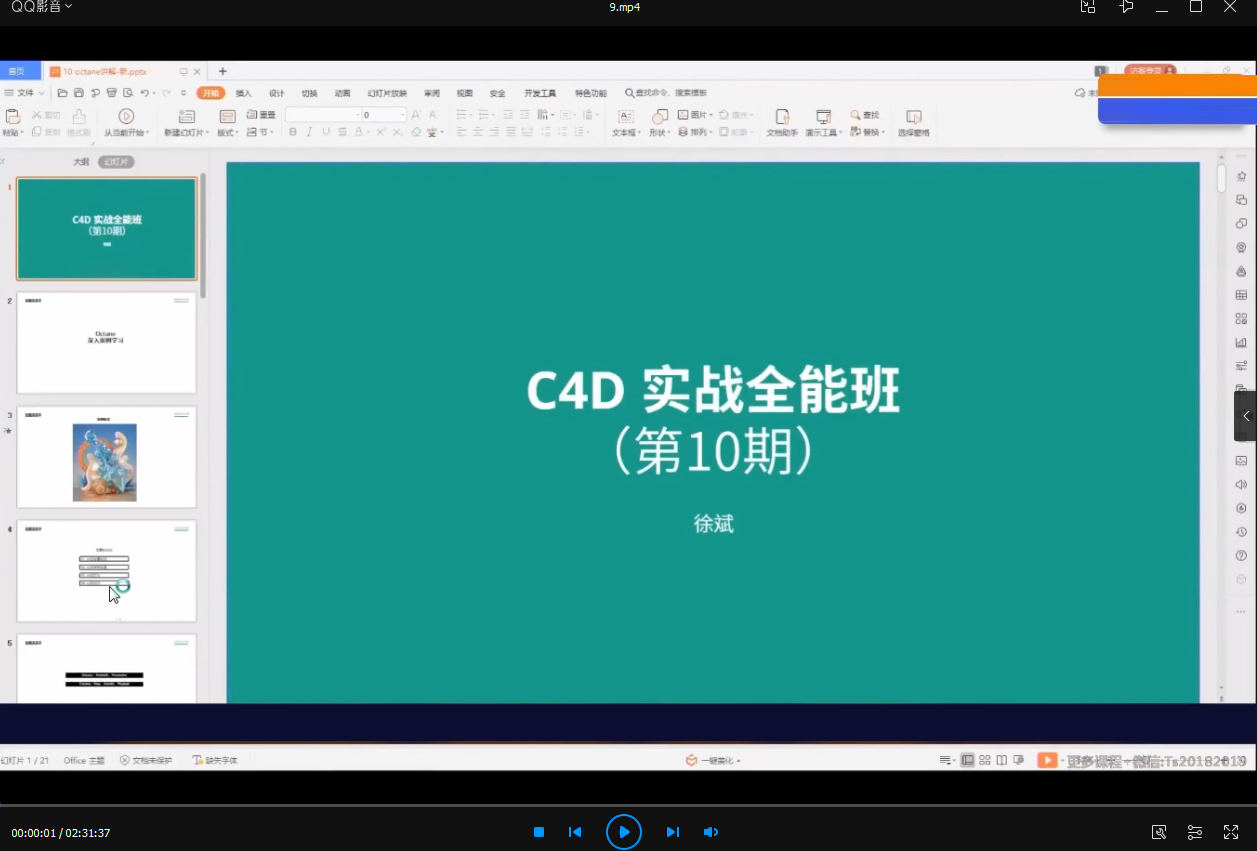The image size is (1257, 851).
Task: Pin the player window on top
Action: [x=1127, y=7]
